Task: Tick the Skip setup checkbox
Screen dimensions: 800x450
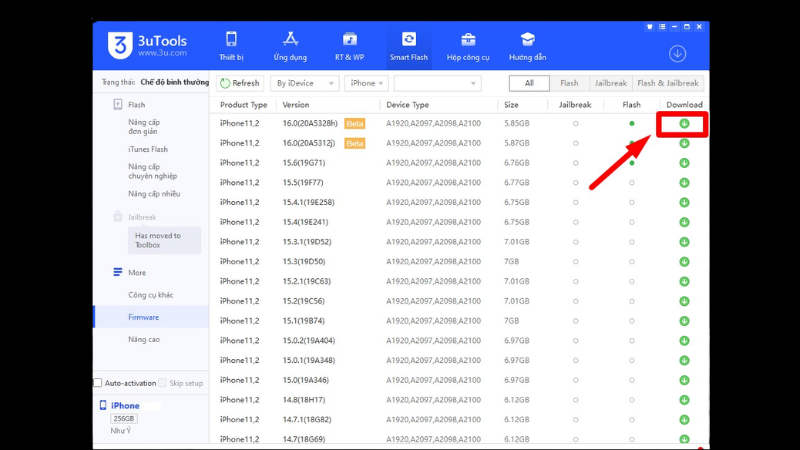Action: (x=162, y=383)
